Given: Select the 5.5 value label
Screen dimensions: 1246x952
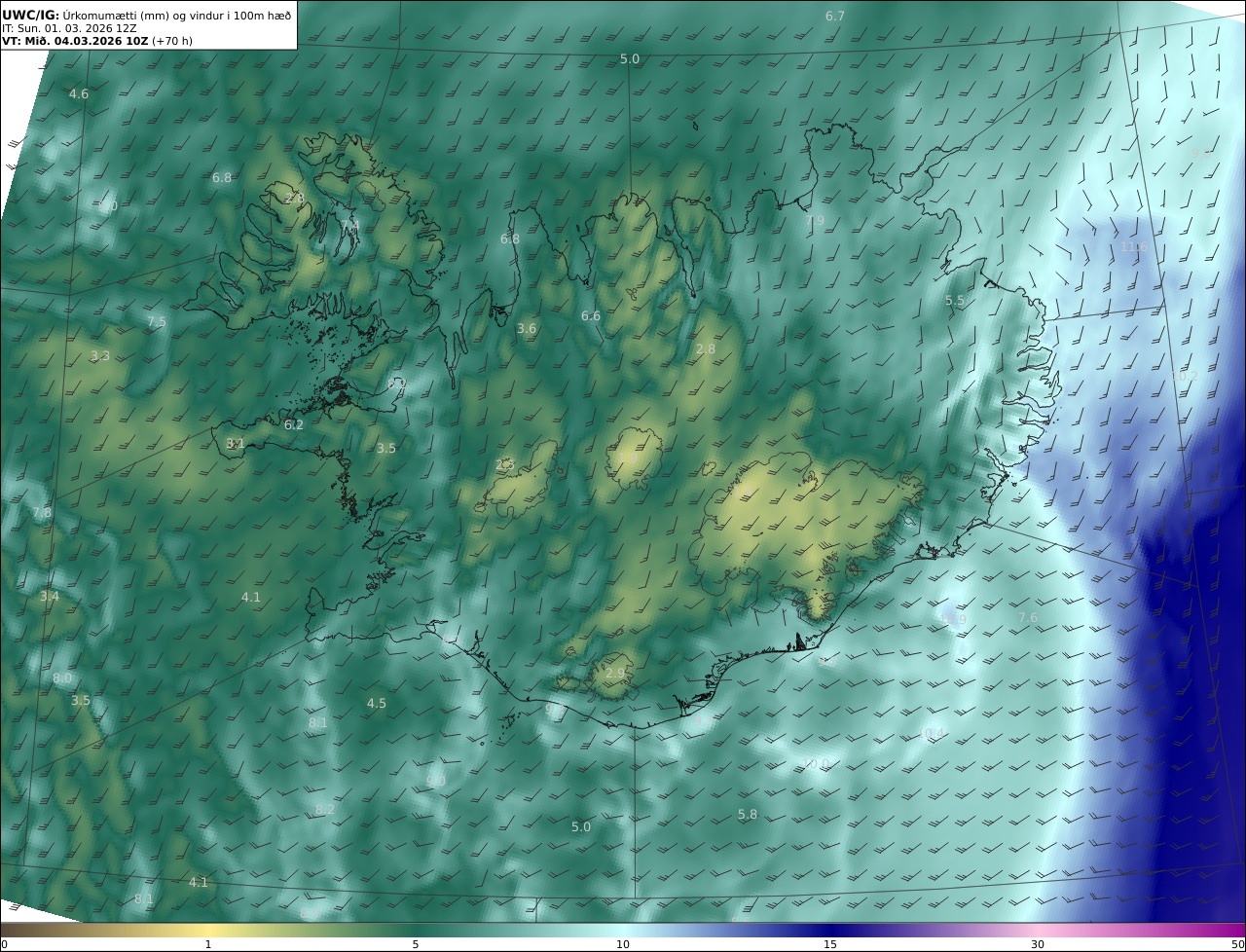Looking at the screenshot, I should [x=955, y=302].
